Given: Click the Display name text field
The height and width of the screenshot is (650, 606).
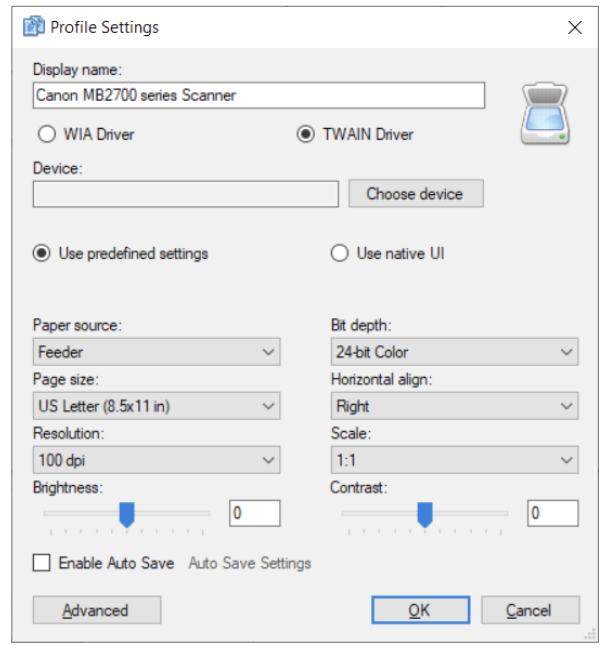Looking at the screenshot, I should point(258,96).
